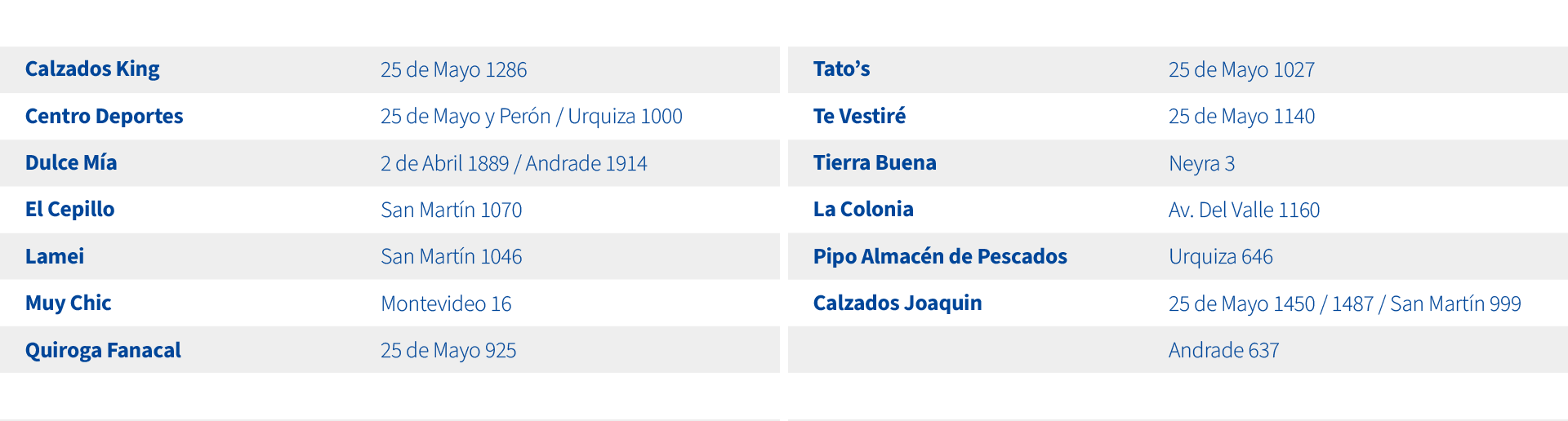Select the Lamei store row
The width and height of the screenshot is (1568, 421).
click(x=390, y=256)
